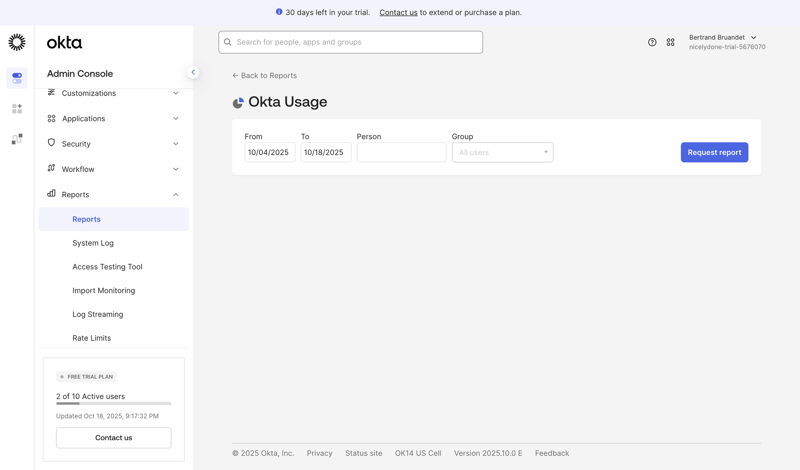Click the trial info icon in banner
Screen dimensions: 800x470
click(279, 12)
